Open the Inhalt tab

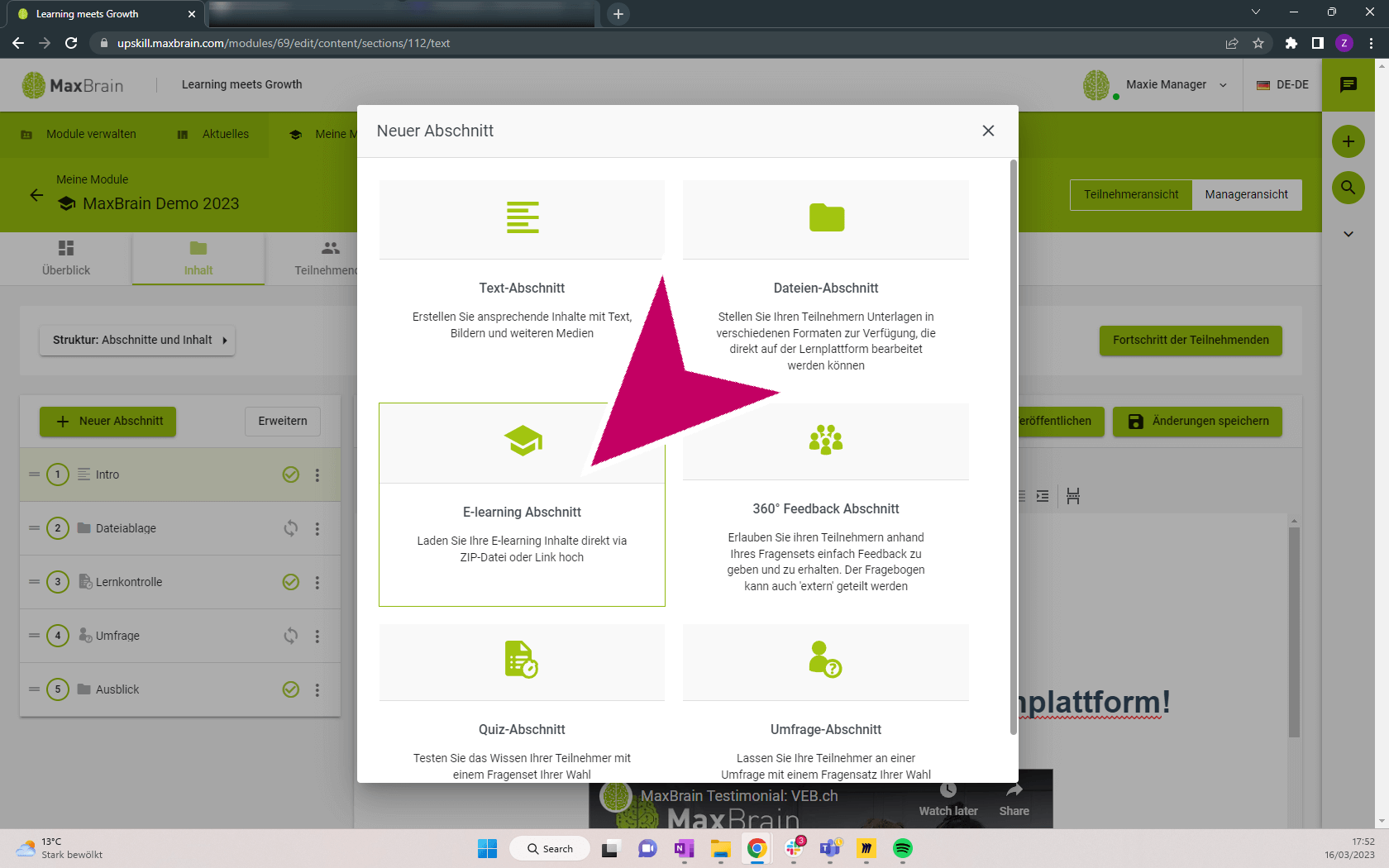pos(198,258)
